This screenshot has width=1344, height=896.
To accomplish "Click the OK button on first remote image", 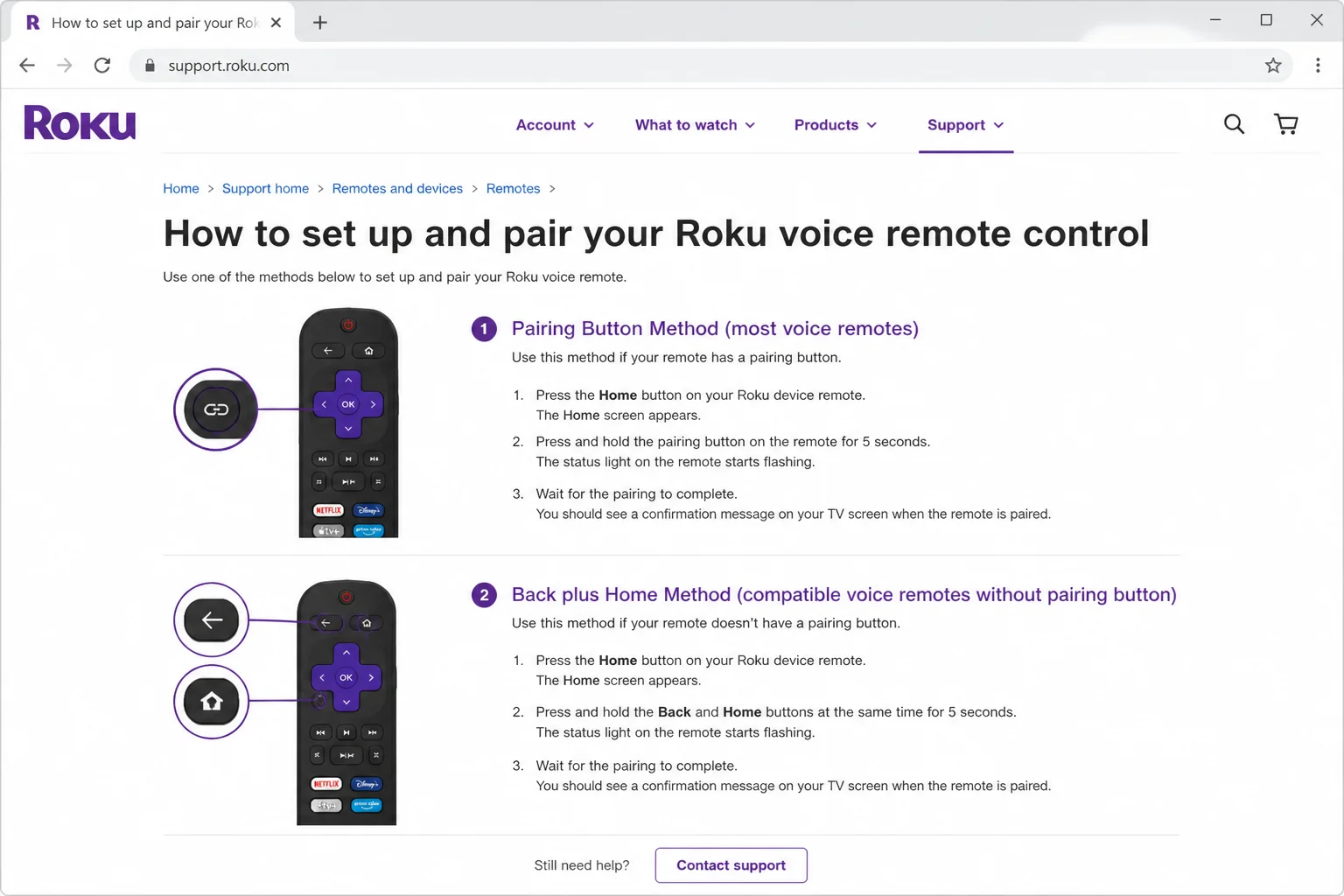I will coord(348,404).
